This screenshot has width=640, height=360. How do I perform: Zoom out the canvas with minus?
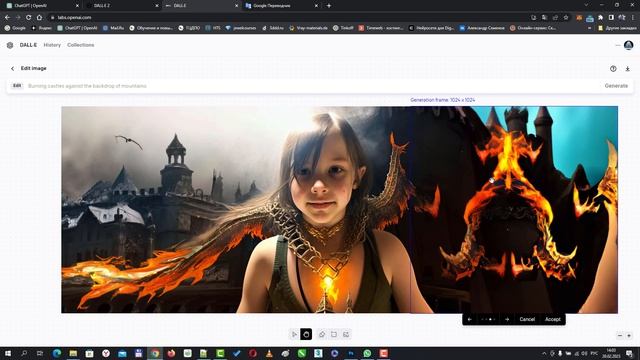(620, 336)
